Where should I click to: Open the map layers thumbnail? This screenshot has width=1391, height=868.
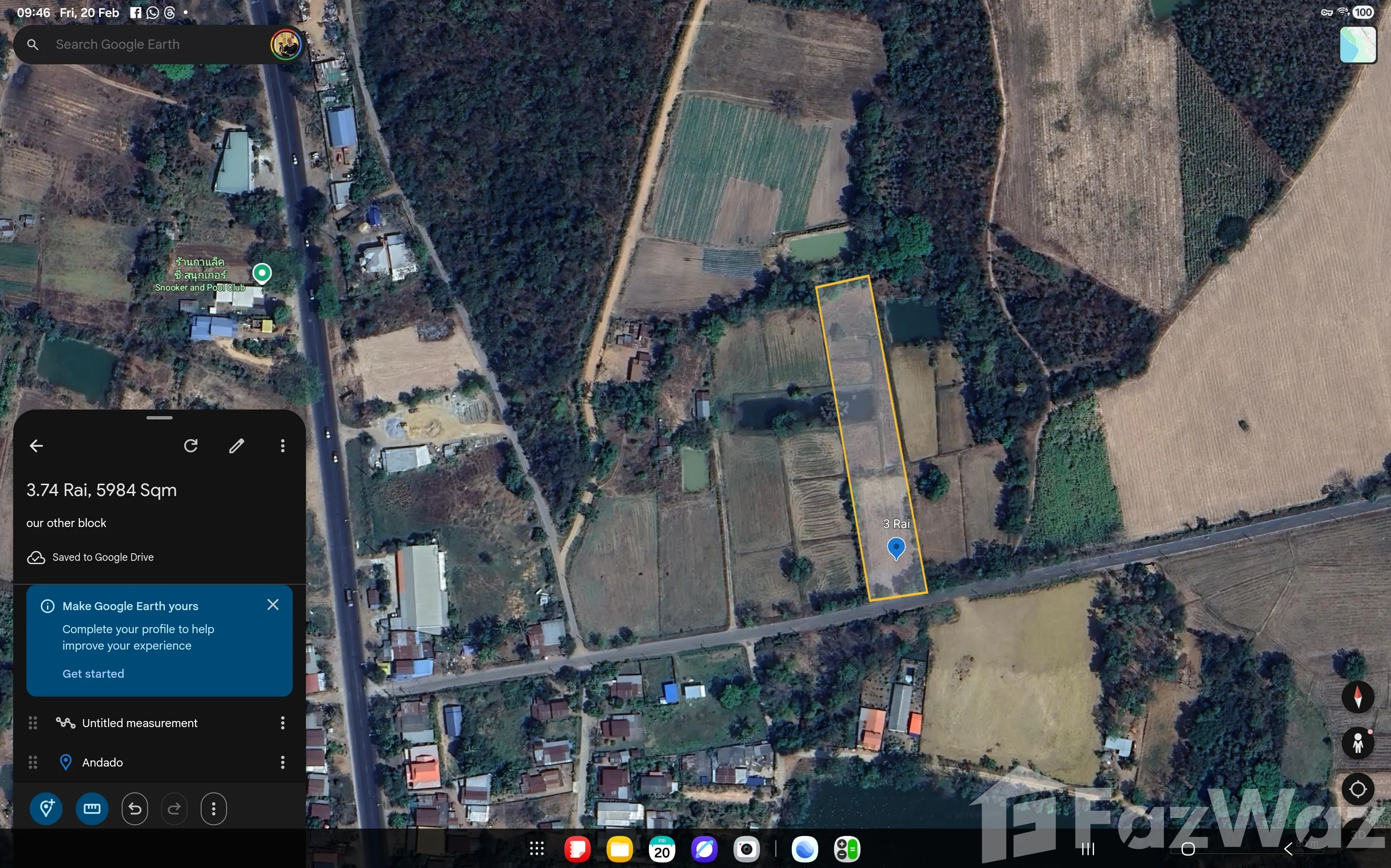pos(1358,45)
